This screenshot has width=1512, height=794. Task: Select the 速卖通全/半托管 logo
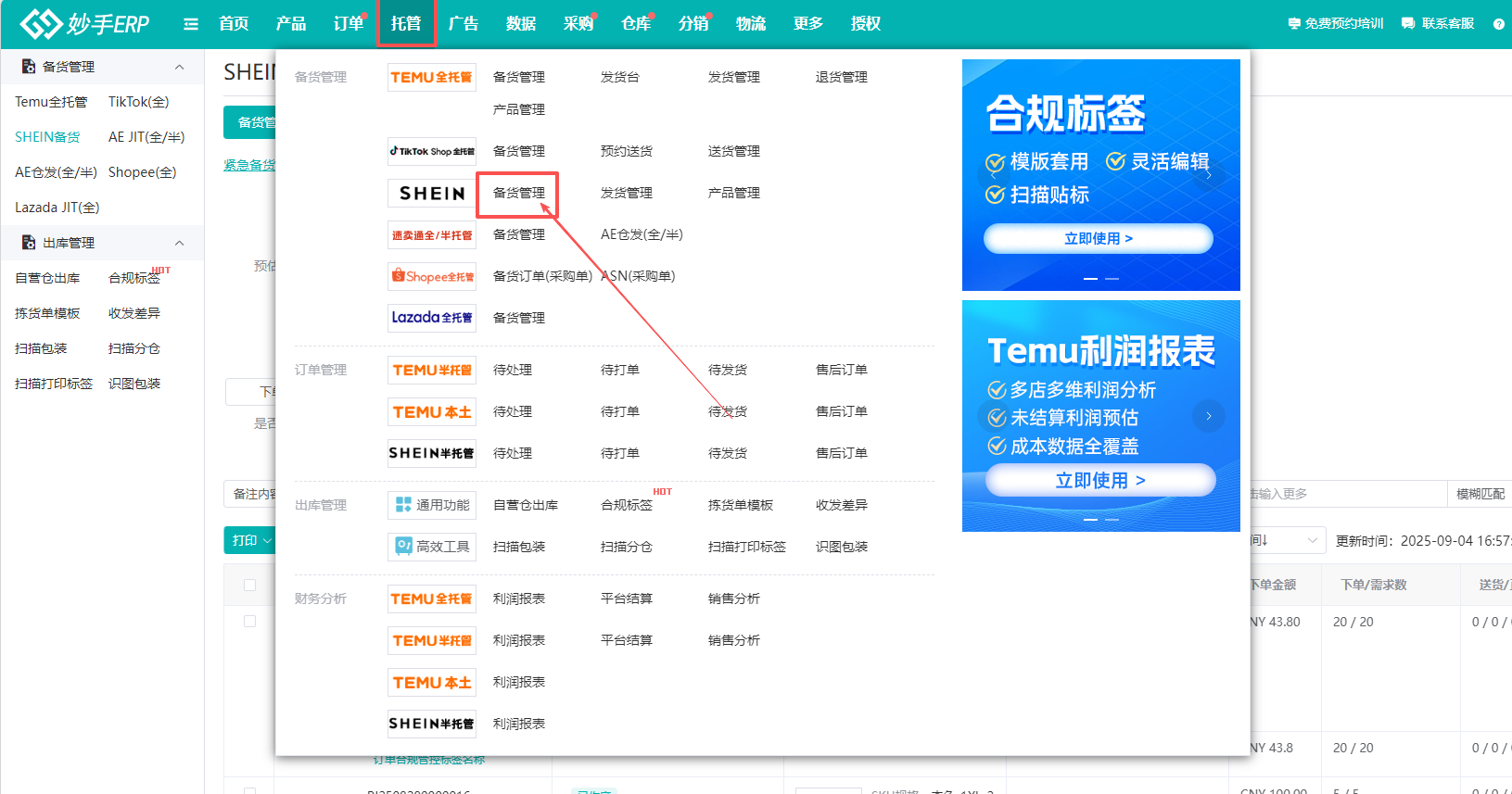pos(432,234)
